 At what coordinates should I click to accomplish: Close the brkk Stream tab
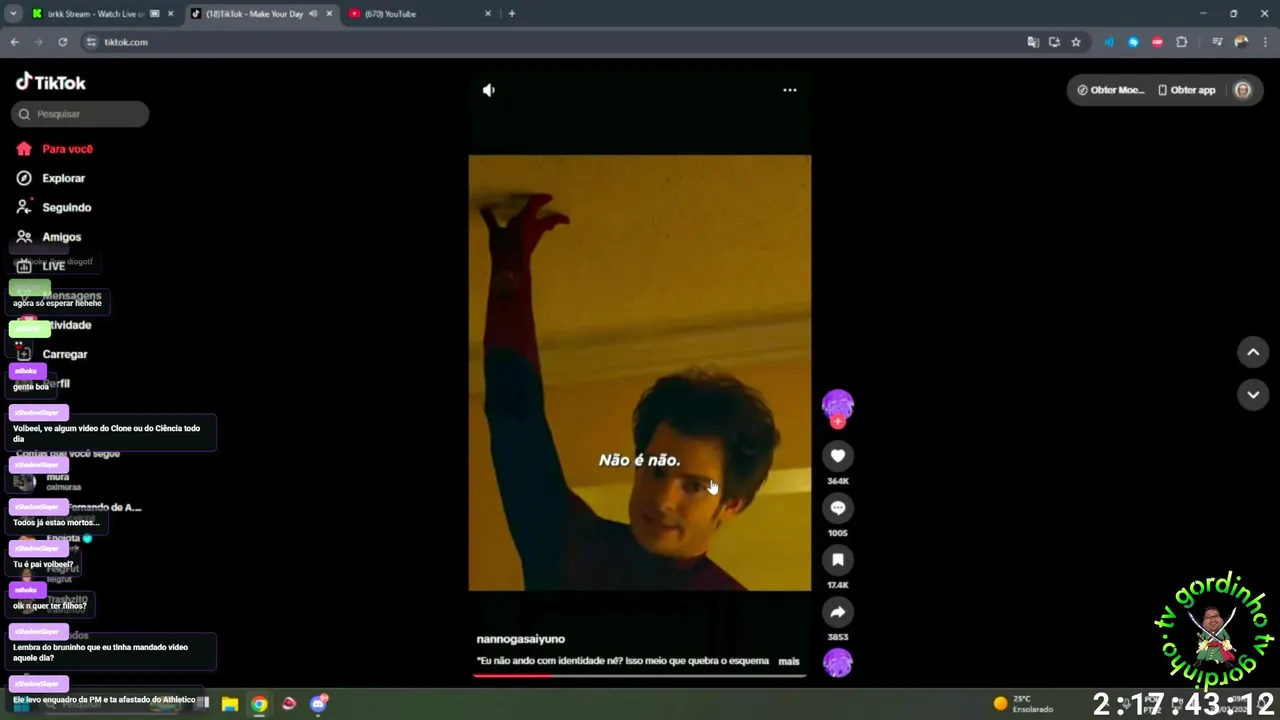(x=171, y=14)
